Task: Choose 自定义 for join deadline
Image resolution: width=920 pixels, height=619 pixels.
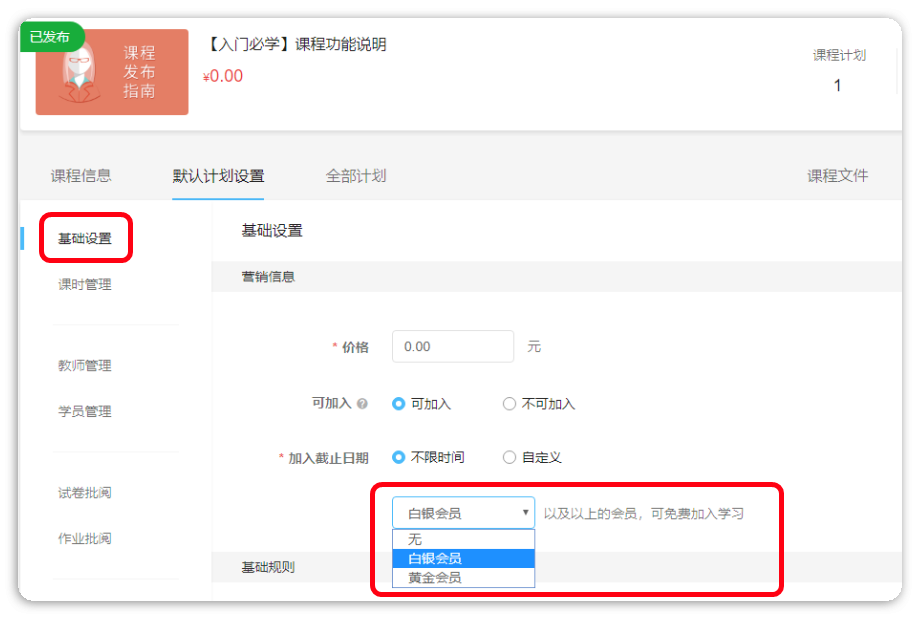Action: tap(510, 457)
